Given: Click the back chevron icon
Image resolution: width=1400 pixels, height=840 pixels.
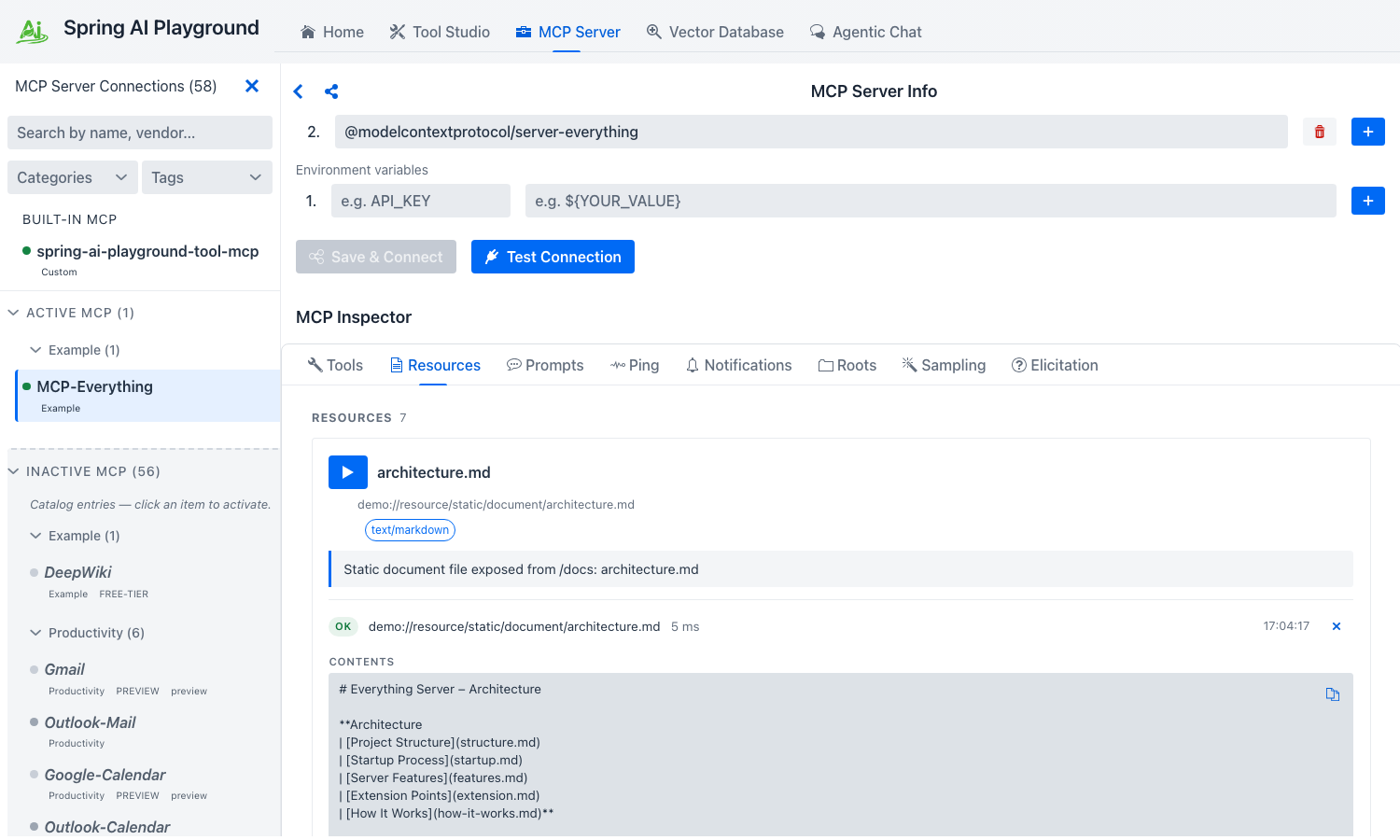Looking at the screenshot, I should 299,91.
